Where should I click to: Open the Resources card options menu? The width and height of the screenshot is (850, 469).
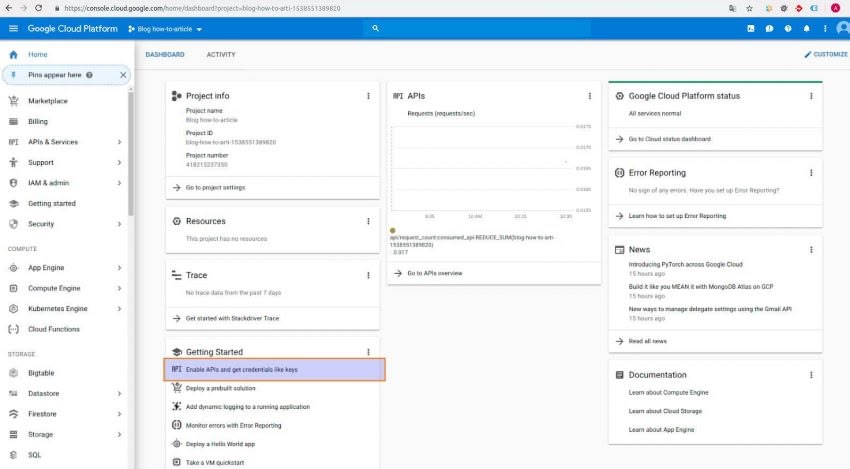[x=368, y=221]
